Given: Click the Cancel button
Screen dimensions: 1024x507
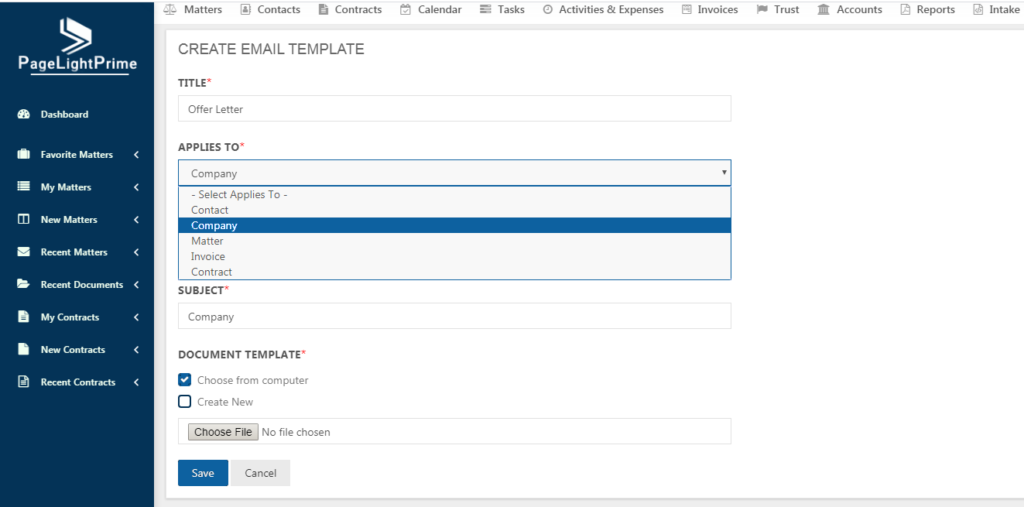Looking at the screenshot, I should coord(261,473).
